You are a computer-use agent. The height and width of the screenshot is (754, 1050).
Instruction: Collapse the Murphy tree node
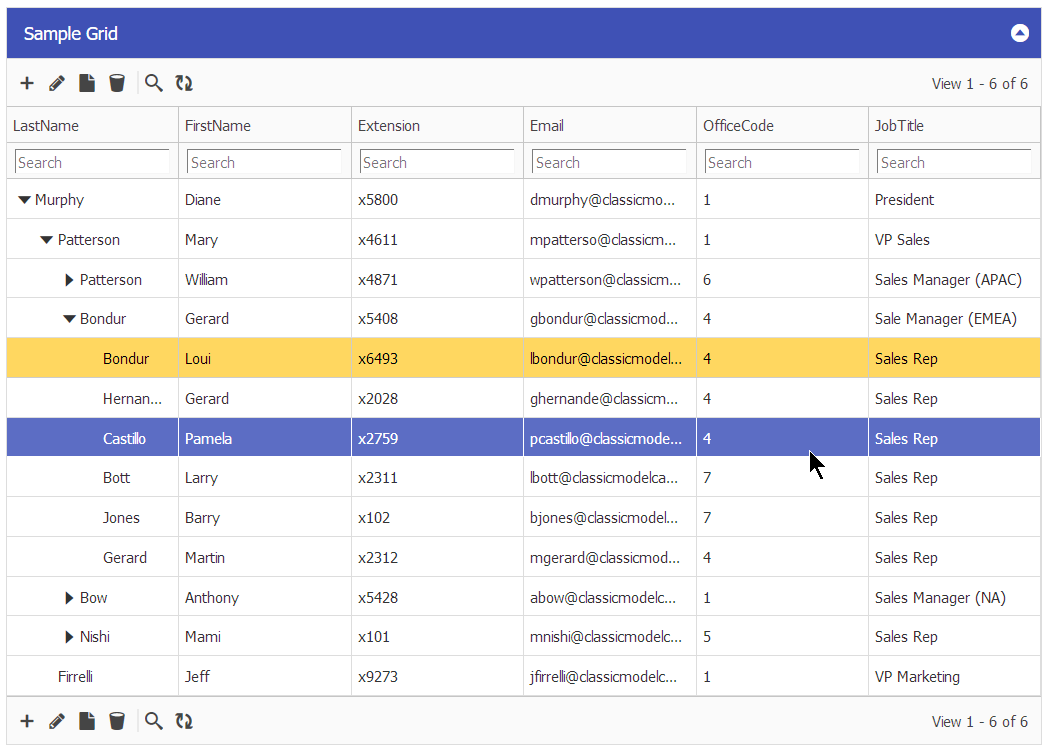point(24,200)
